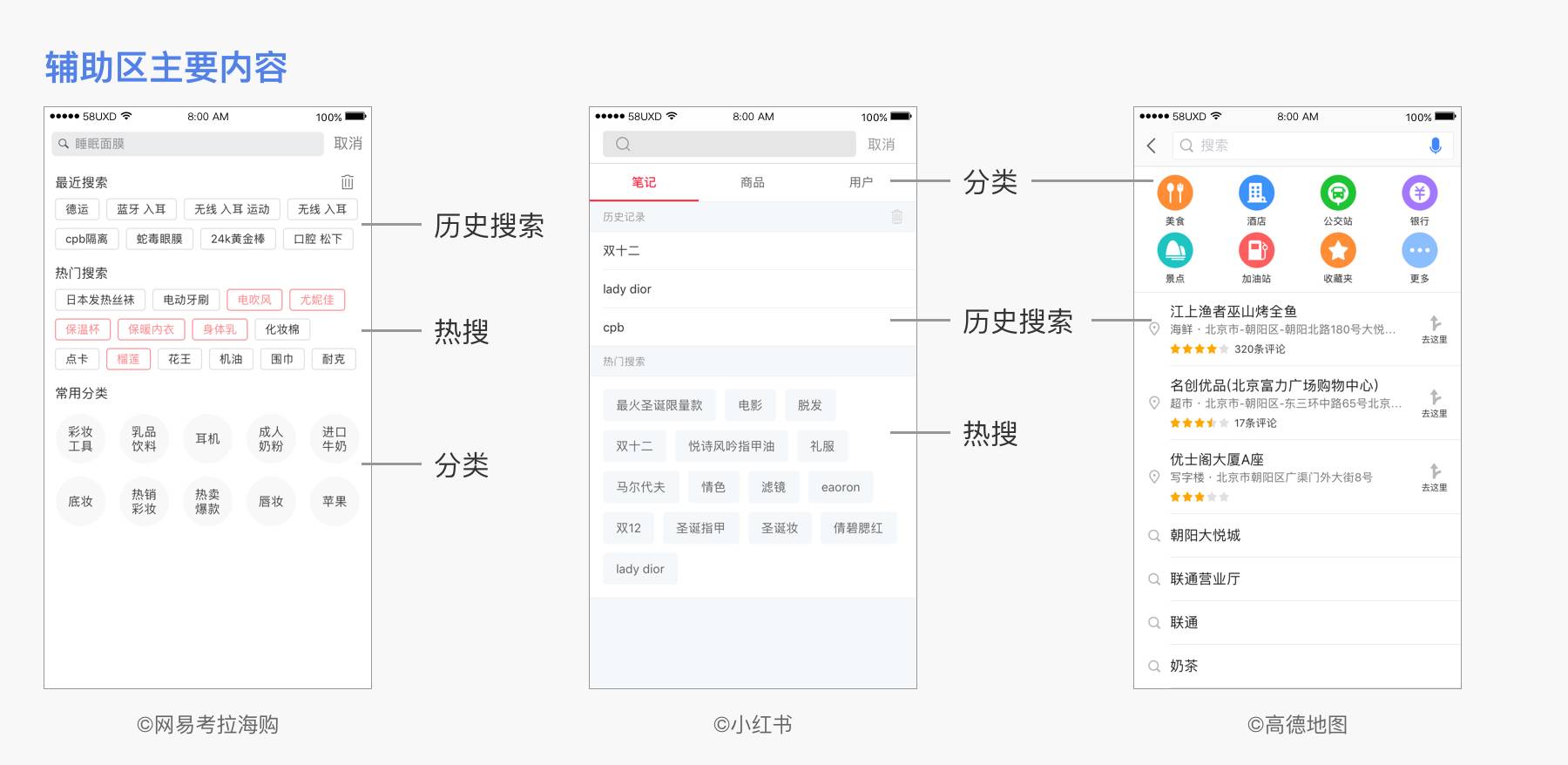
Task: Click the 美食 food category icon
Action: point(1174,193)
